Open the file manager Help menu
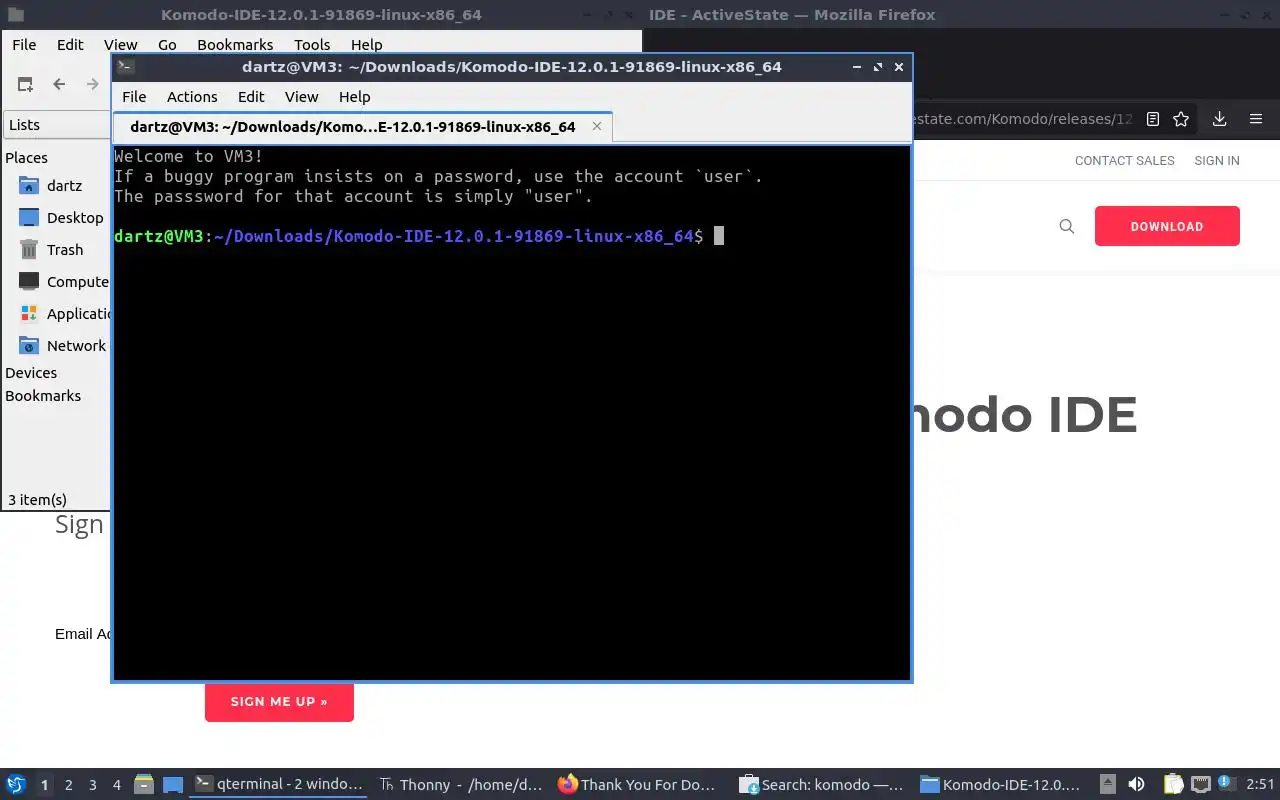This screenshot has width=1280, height=800. 366,45
